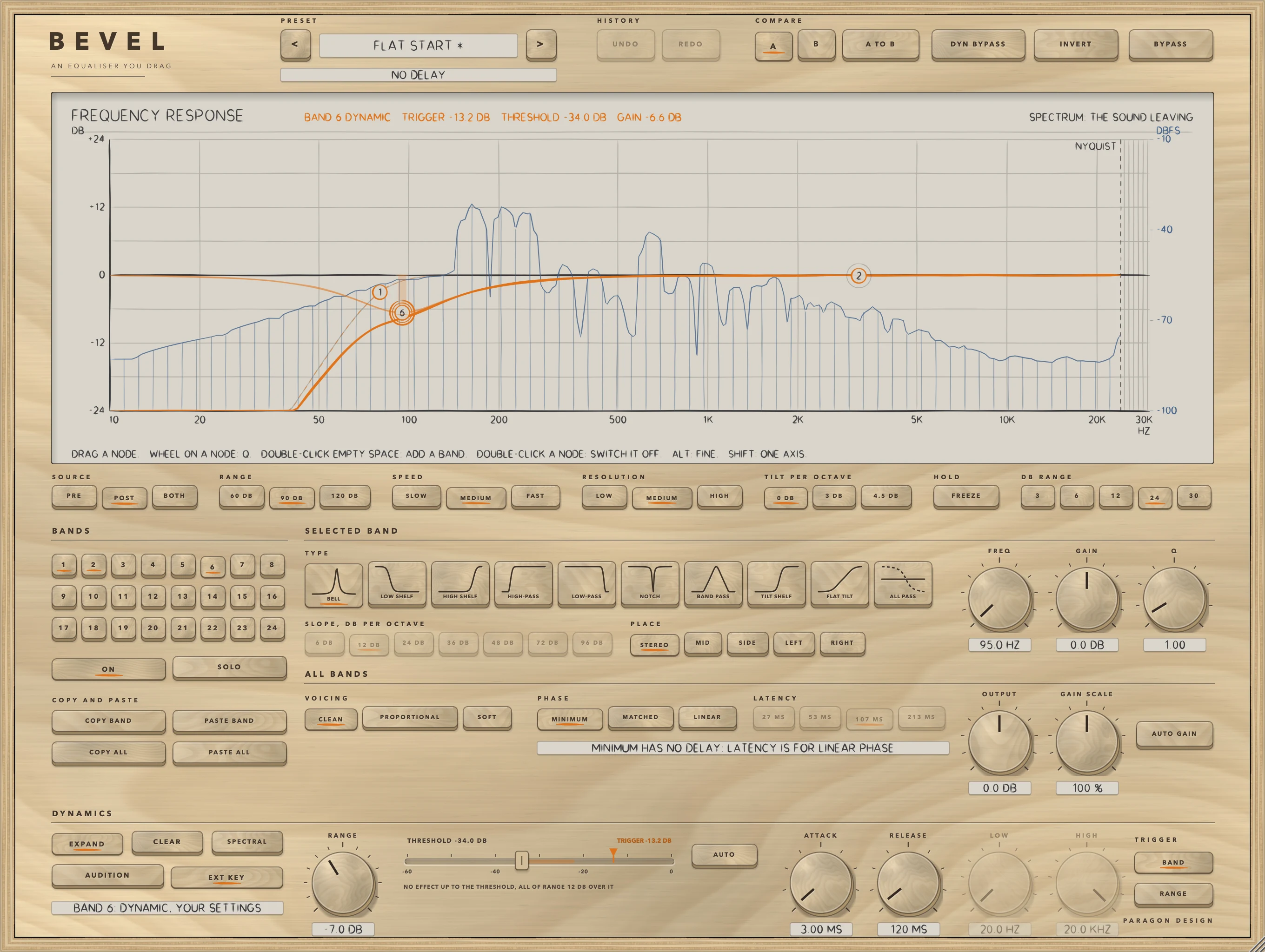Toggle the selected band ON button
1265x952 pixels.
pos(108,668)
